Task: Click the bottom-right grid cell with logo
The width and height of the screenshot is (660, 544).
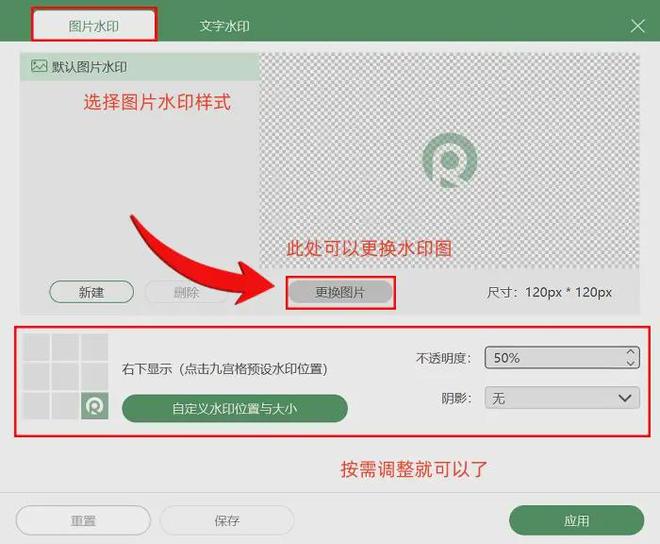Action: [x=95, y=407]
